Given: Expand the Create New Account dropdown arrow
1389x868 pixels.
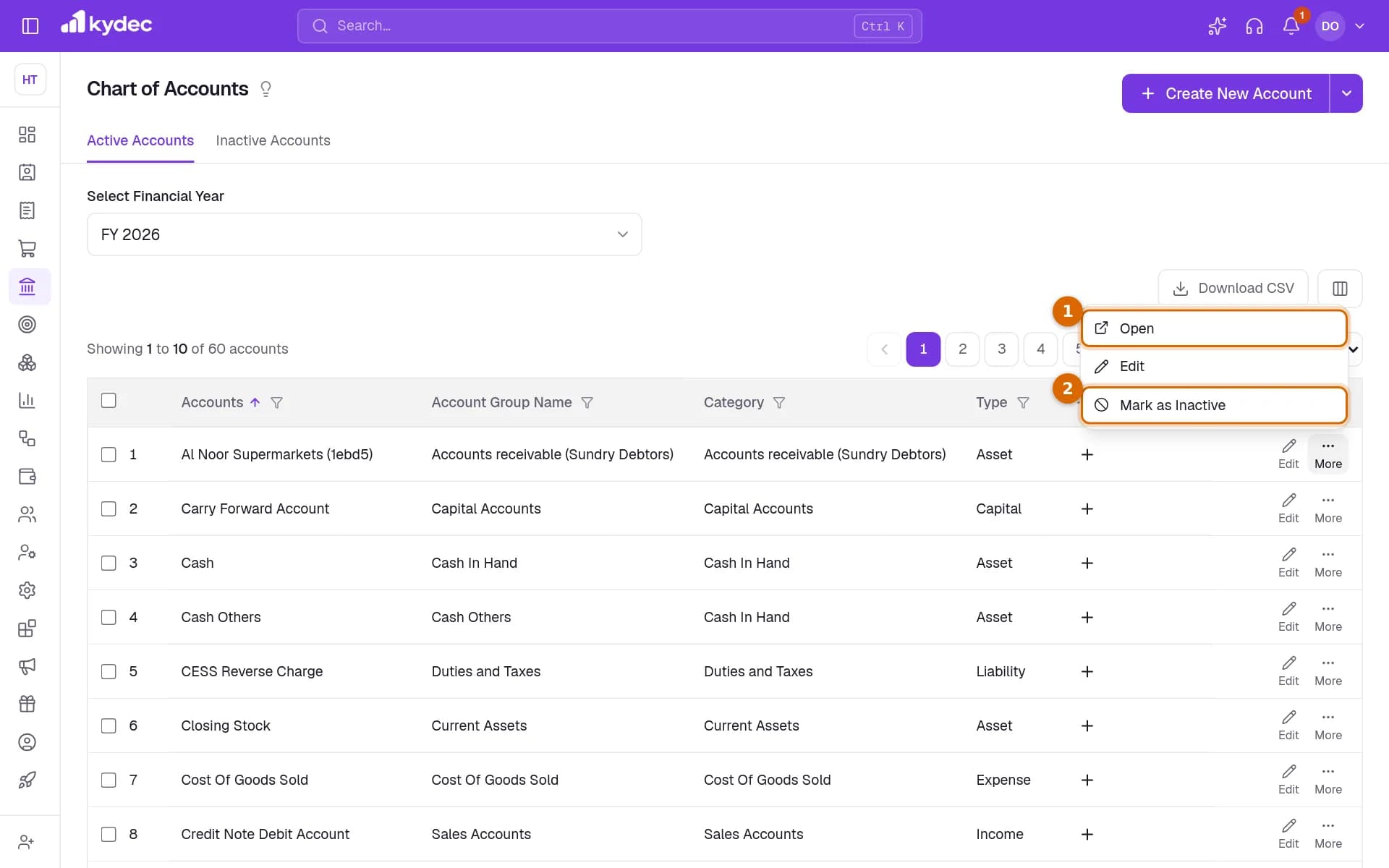Looking at the screenshot, I should click(x=1346, y=93).
